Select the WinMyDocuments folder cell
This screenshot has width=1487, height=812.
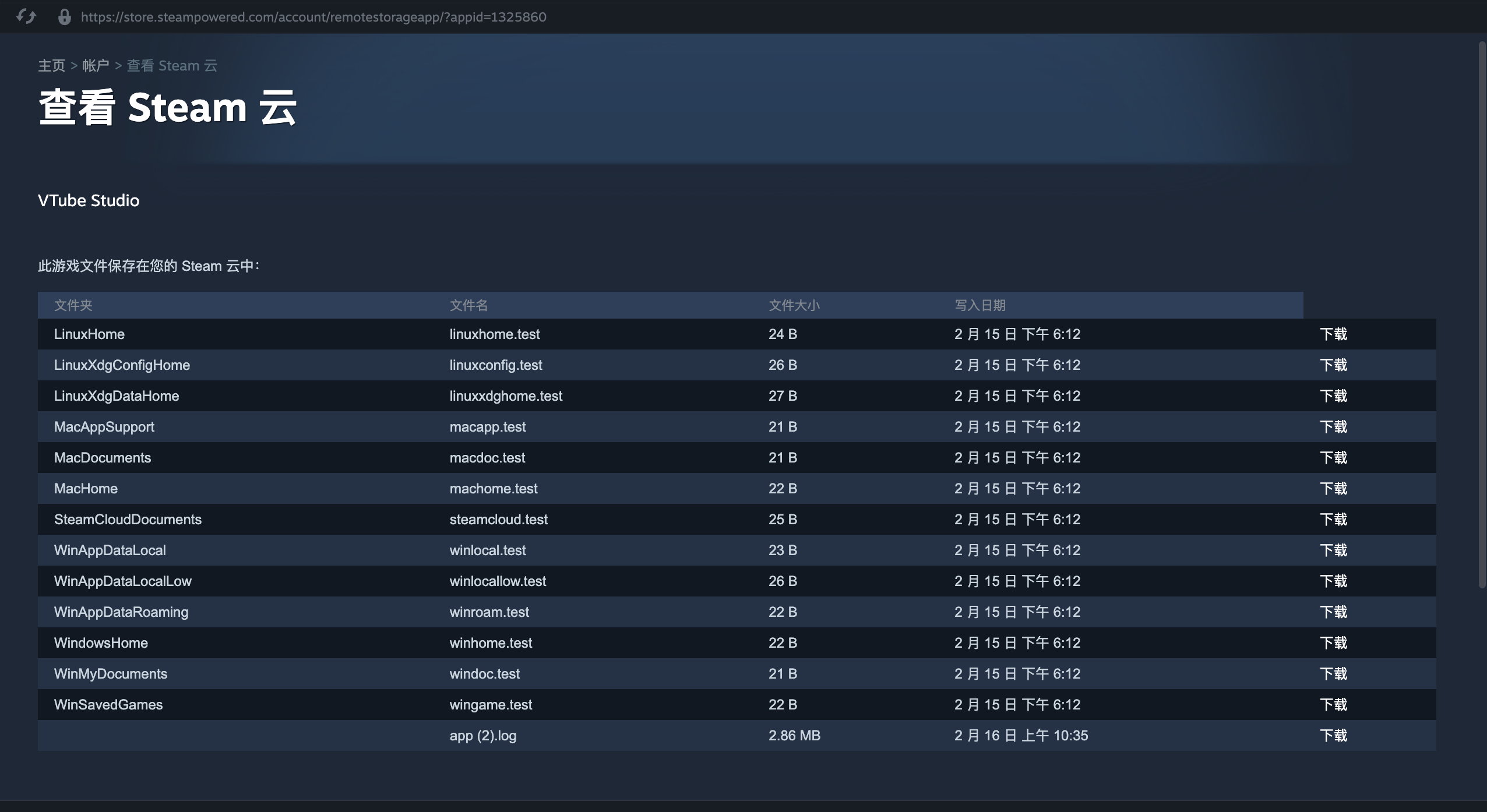coord(111,674)
